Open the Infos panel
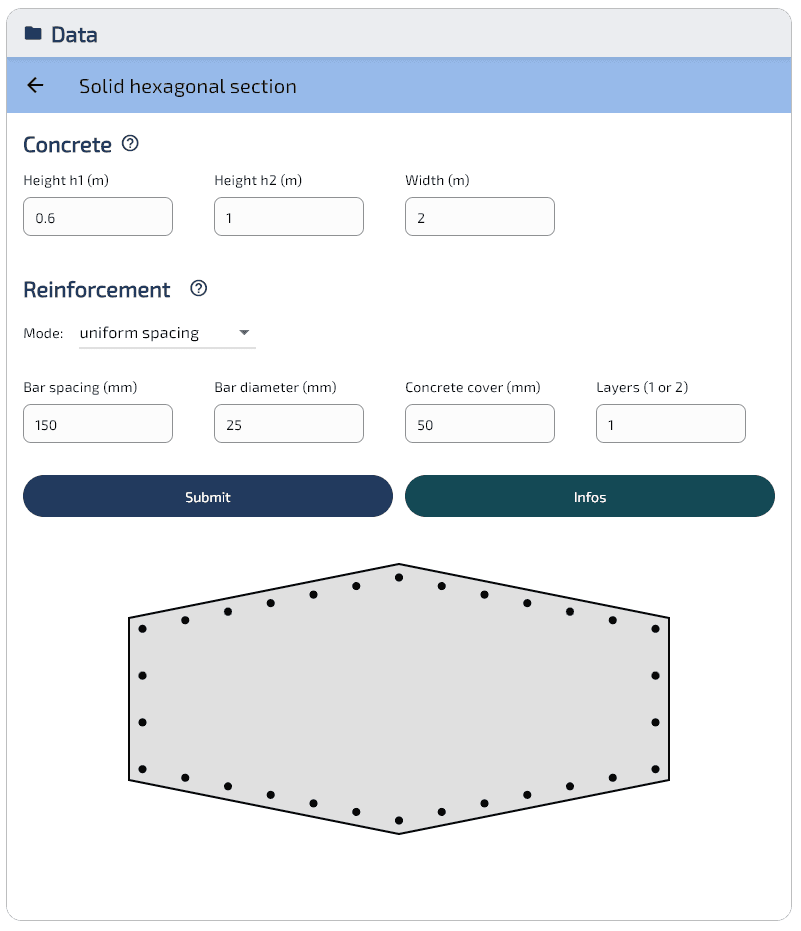Screen dimensions: 801x931 click(589, 496)
